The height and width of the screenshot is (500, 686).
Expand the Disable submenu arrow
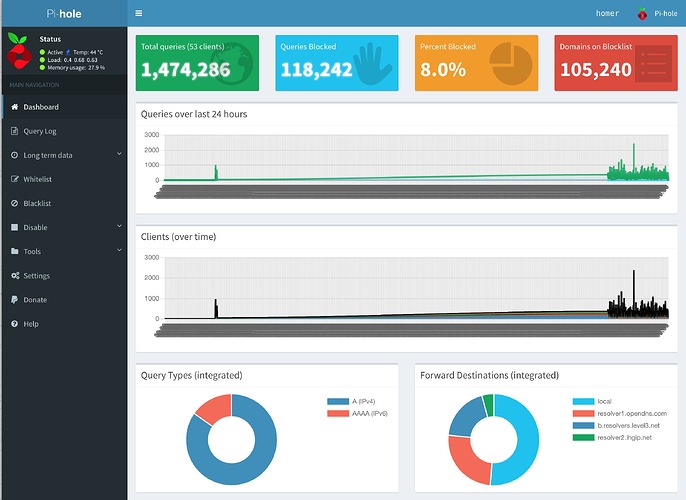coord(119,227)
